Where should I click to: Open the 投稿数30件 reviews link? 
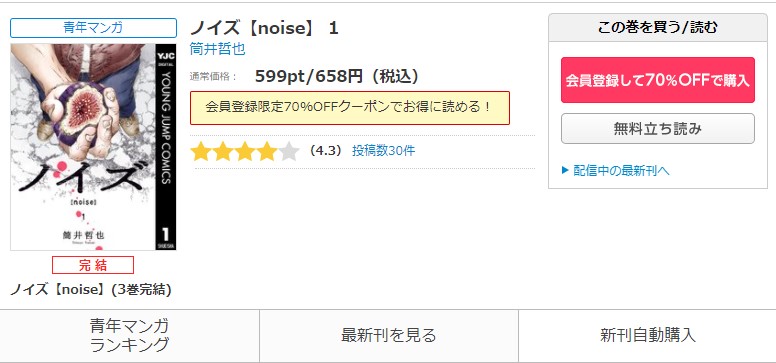click(384, 151)
